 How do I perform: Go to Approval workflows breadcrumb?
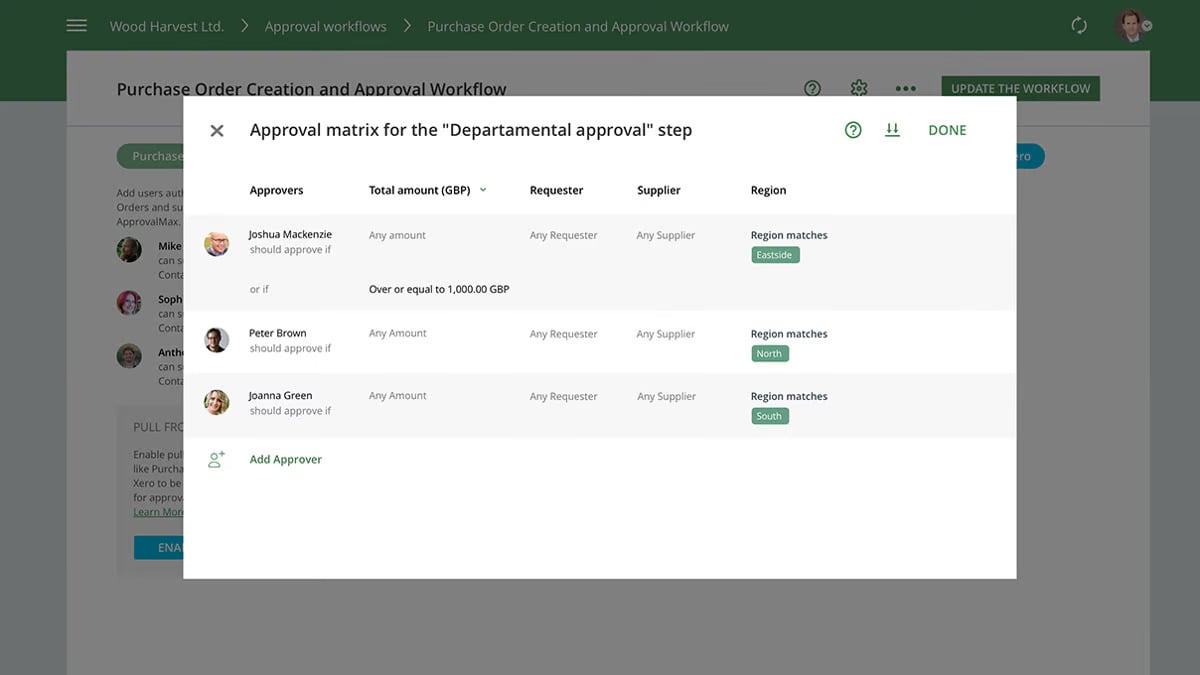pyautogui.click(x=325, y=27)
